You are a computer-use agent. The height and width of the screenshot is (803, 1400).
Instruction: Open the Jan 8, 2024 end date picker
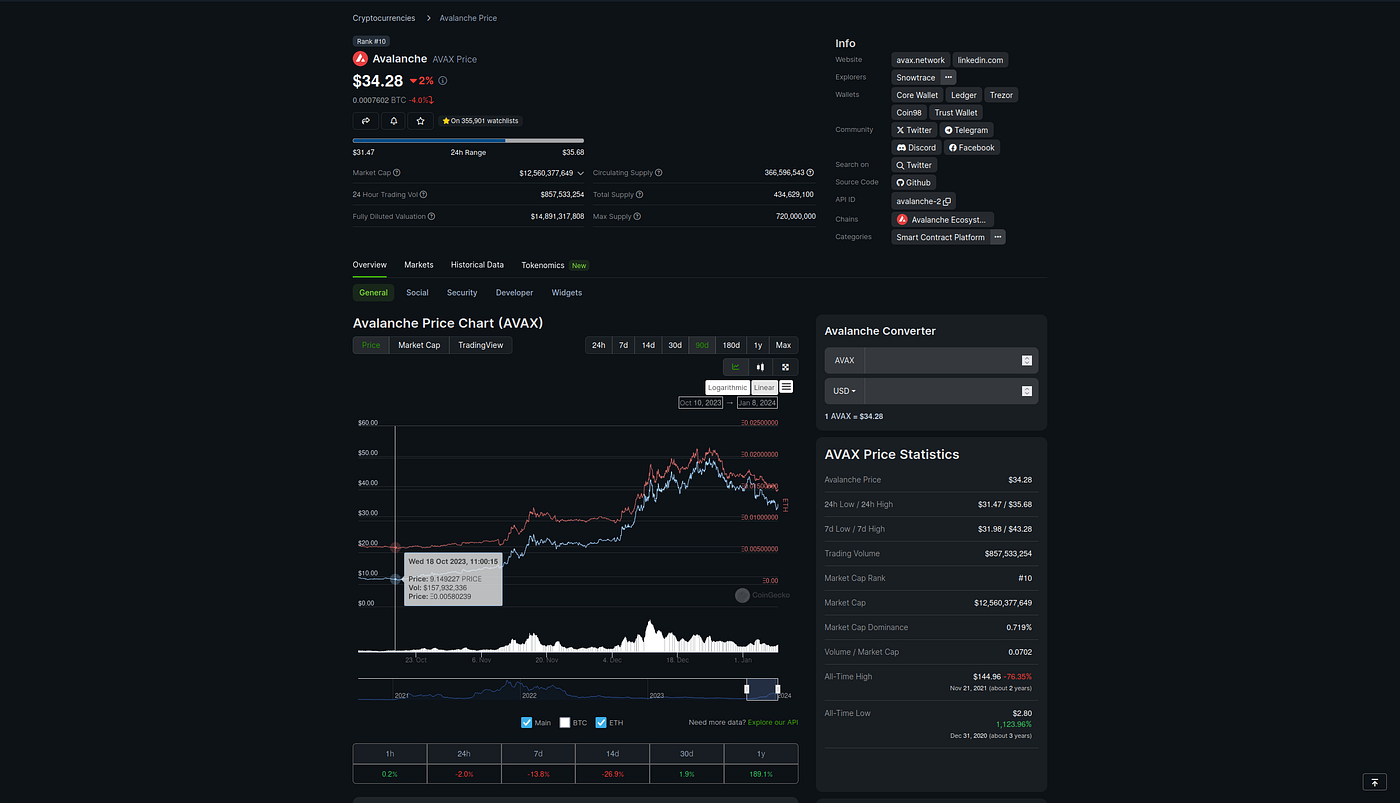tap(757, 403)
